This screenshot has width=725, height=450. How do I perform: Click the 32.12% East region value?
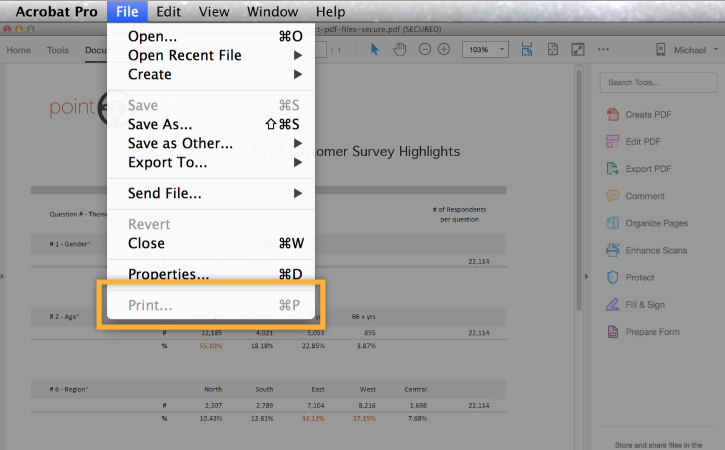313,418
